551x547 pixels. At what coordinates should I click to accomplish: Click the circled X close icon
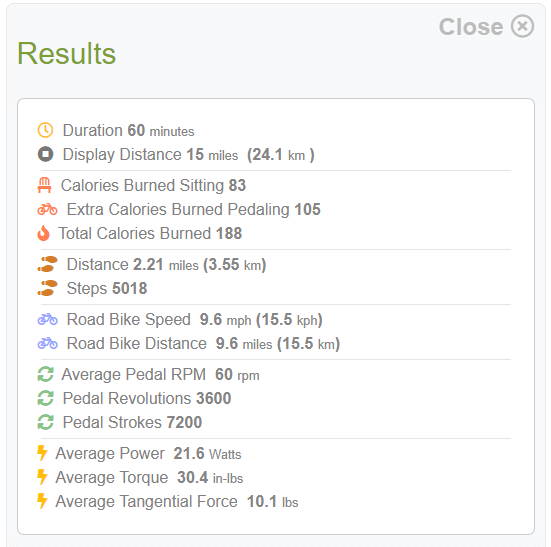[x=523, y=26]
